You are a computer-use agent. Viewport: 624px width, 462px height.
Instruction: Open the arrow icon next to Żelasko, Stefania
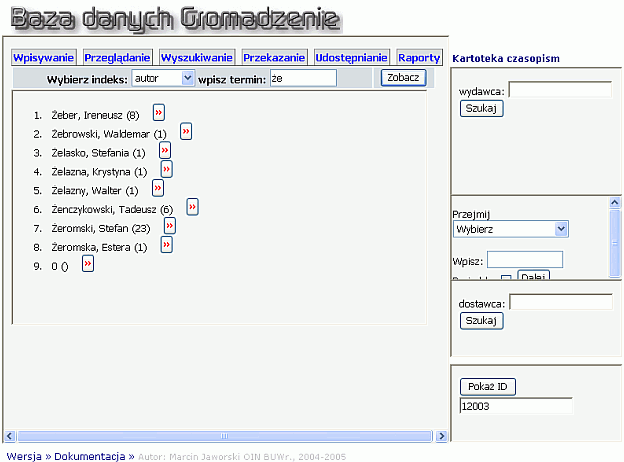point(165,150)
